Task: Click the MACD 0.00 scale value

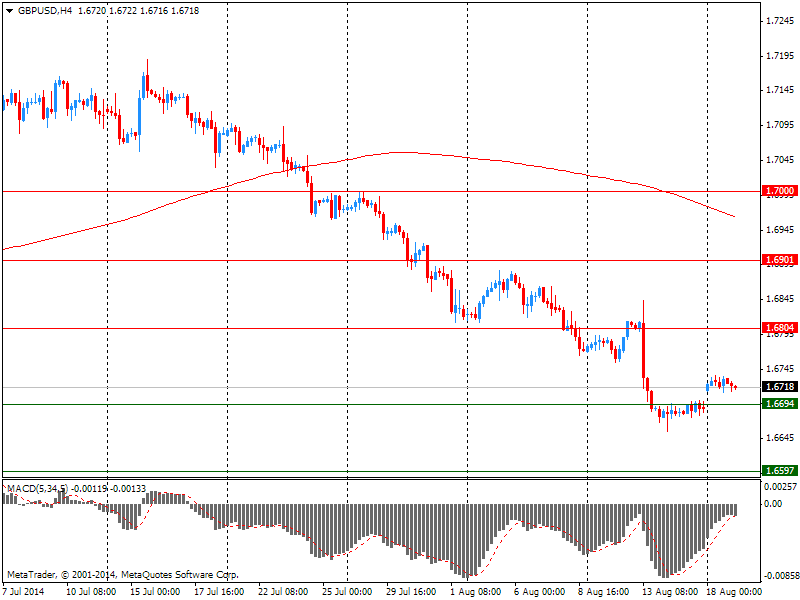Action: [x=773, y=504]
